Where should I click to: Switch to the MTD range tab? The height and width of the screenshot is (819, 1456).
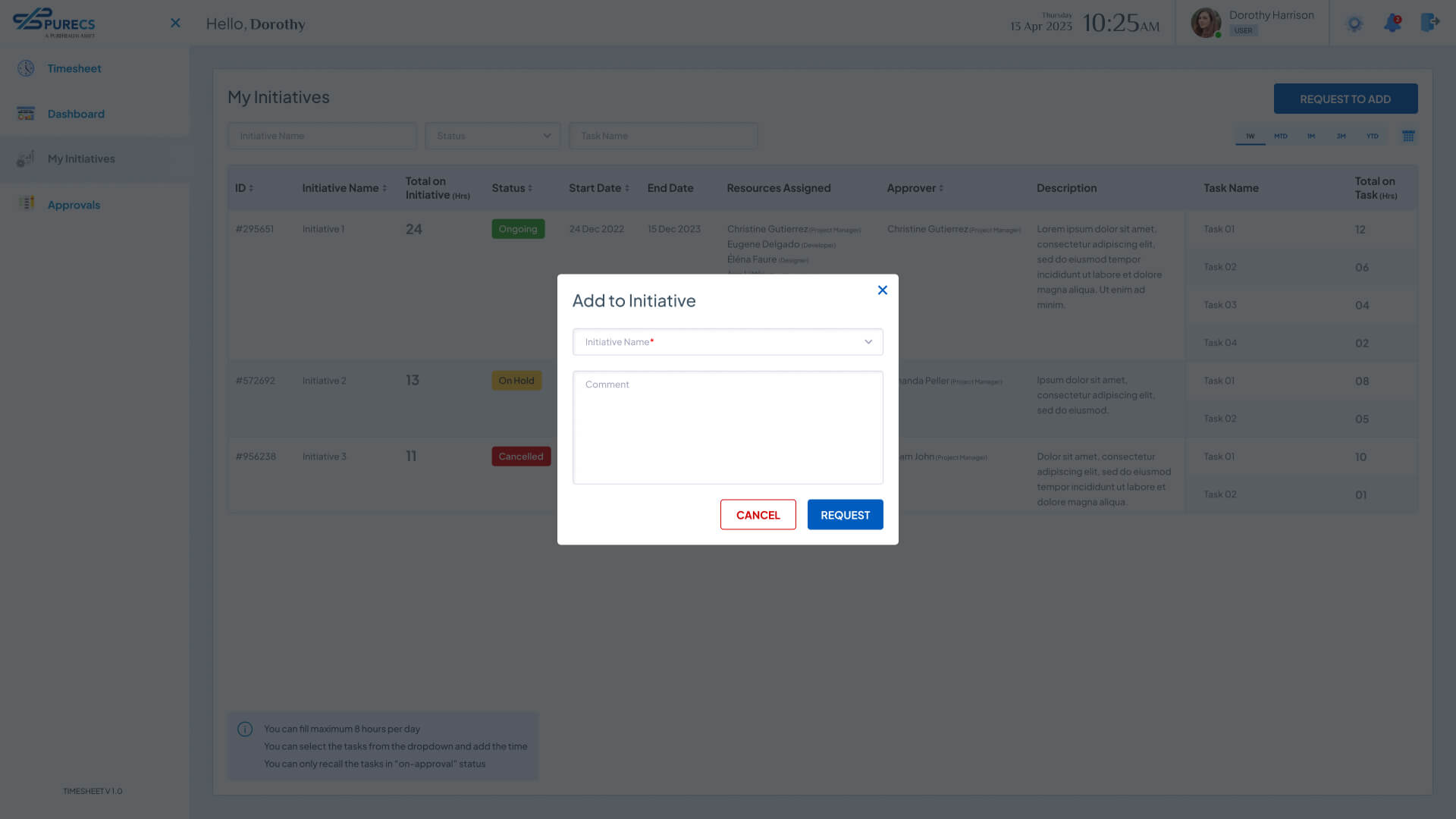(1281, 136)
